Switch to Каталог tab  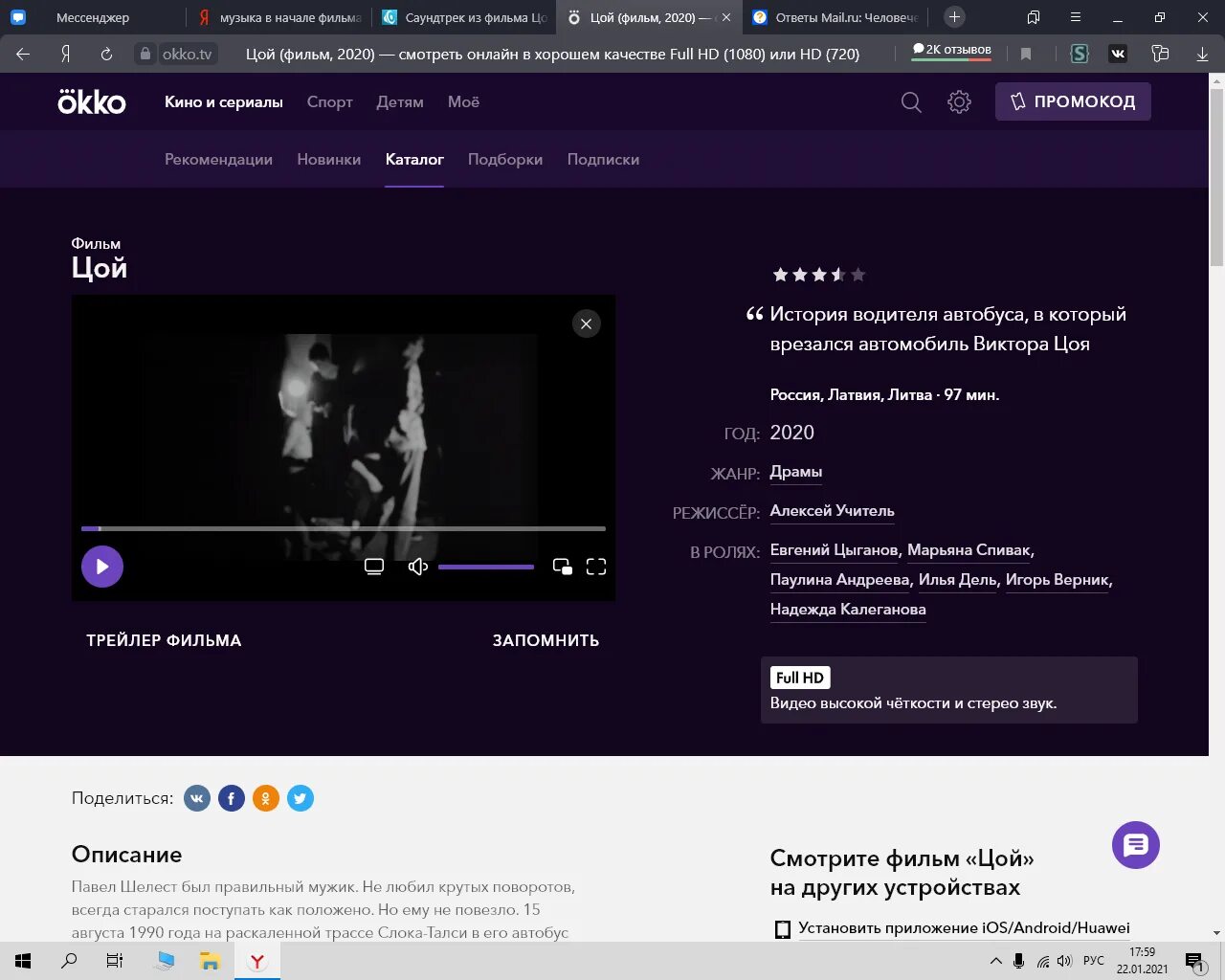pyautogui.click(x=414, y=159)
